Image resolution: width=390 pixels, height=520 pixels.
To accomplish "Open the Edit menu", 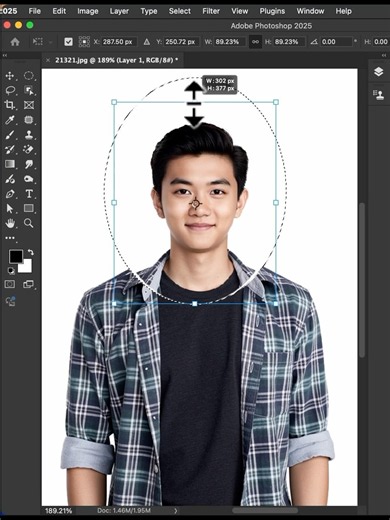I will tap(59, 11).
